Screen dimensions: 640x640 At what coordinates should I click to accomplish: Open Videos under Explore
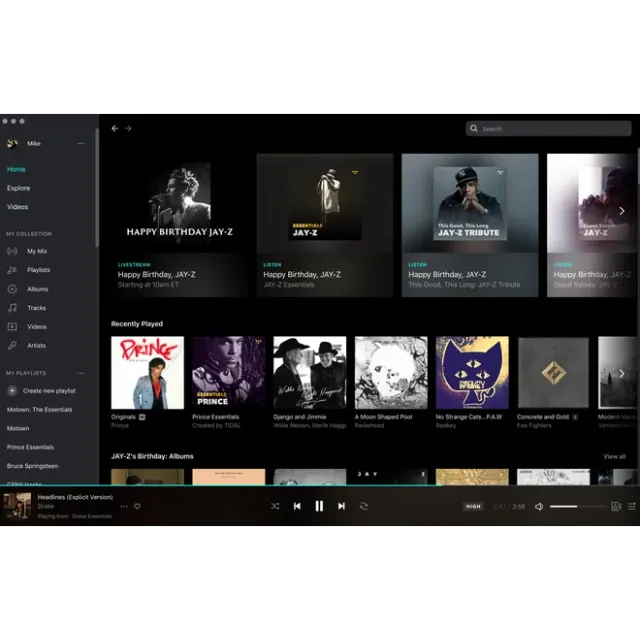[18, 207]
